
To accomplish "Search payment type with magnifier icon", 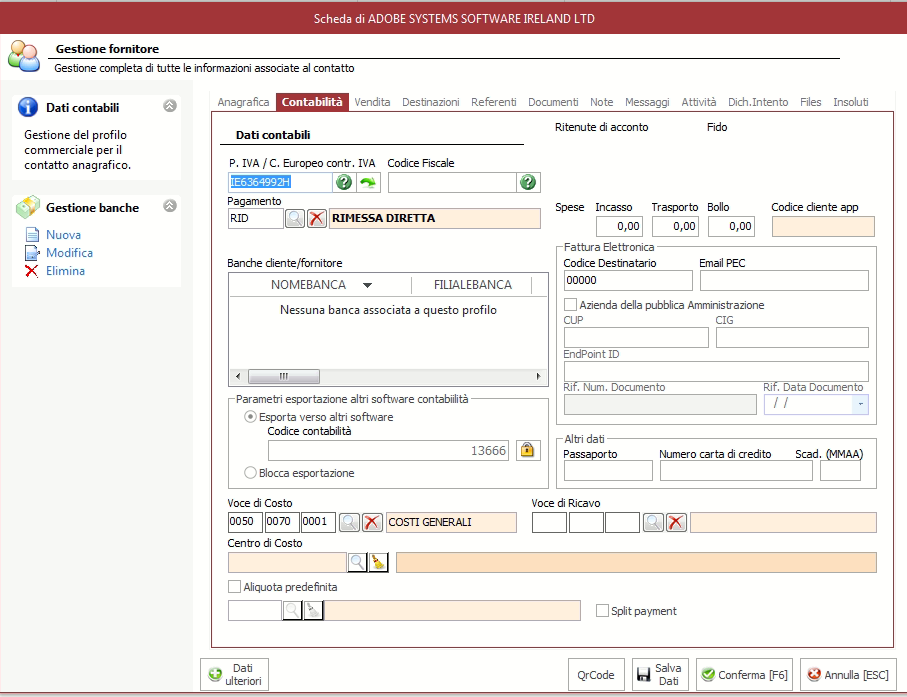I will pos(295,219).
